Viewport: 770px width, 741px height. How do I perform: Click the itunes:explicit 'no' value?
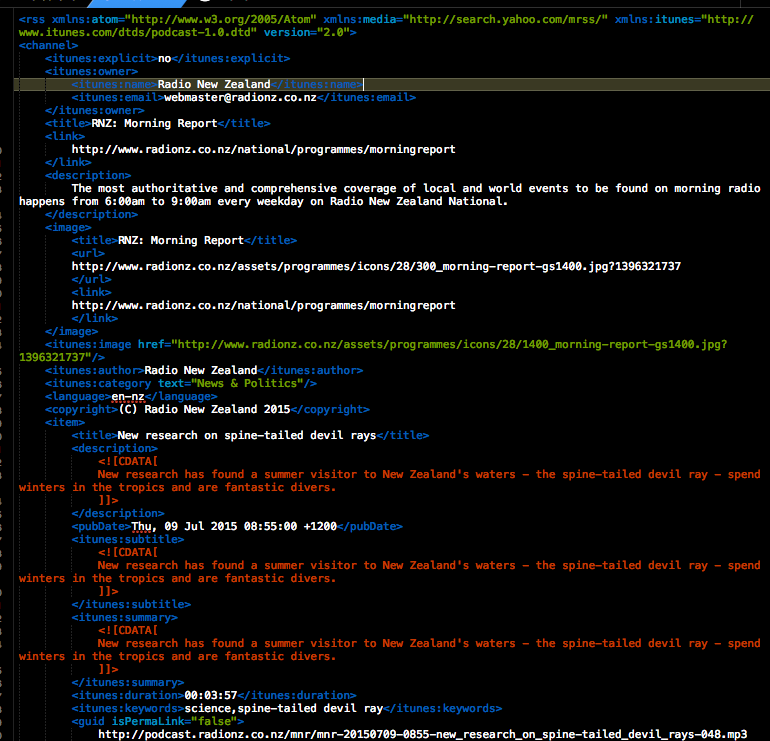(x=165, y=58)
